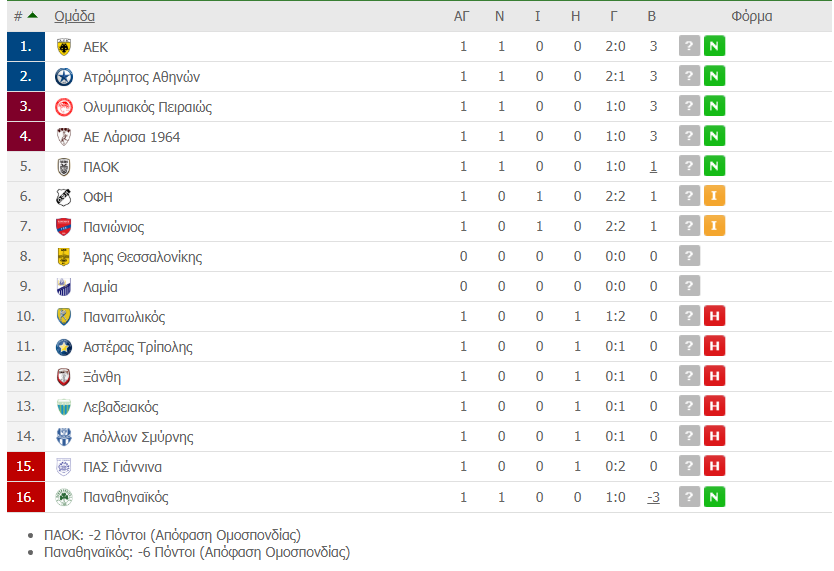This screenshot has height=571, width=834.
Task: Click the Φόρμα column header
Action: pyautogui.click(x=751, y=16)
